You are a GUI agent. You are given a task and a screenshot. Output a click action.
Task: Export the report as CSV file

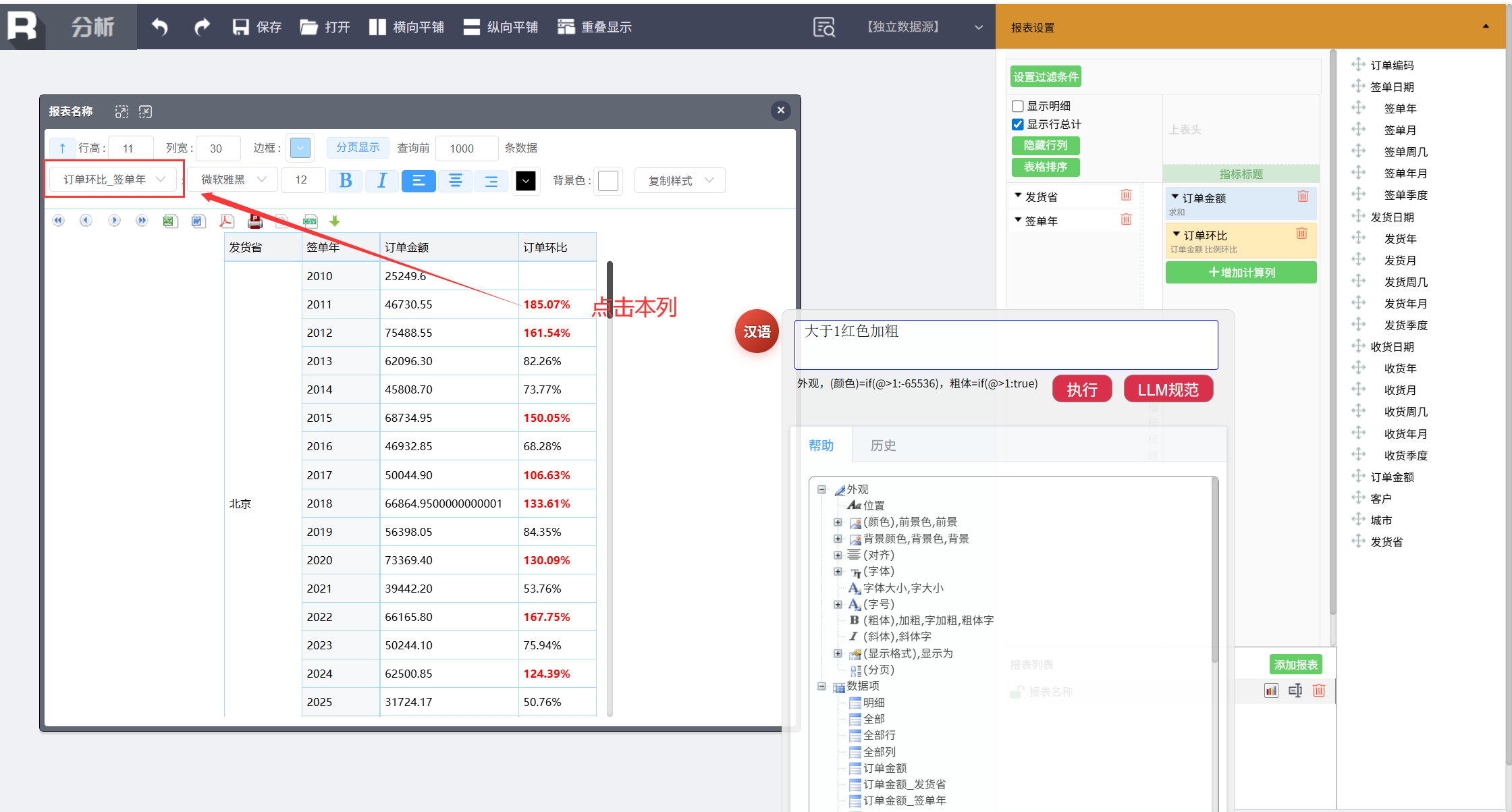[310, 221]
